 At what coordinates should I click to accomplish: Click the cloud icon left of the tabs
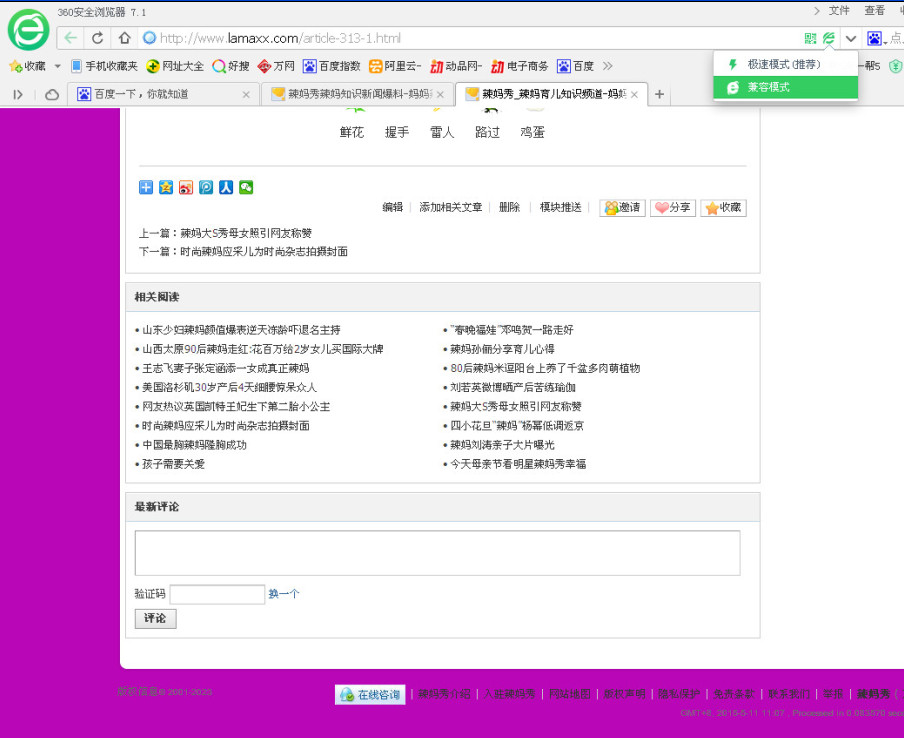[51, 94]
